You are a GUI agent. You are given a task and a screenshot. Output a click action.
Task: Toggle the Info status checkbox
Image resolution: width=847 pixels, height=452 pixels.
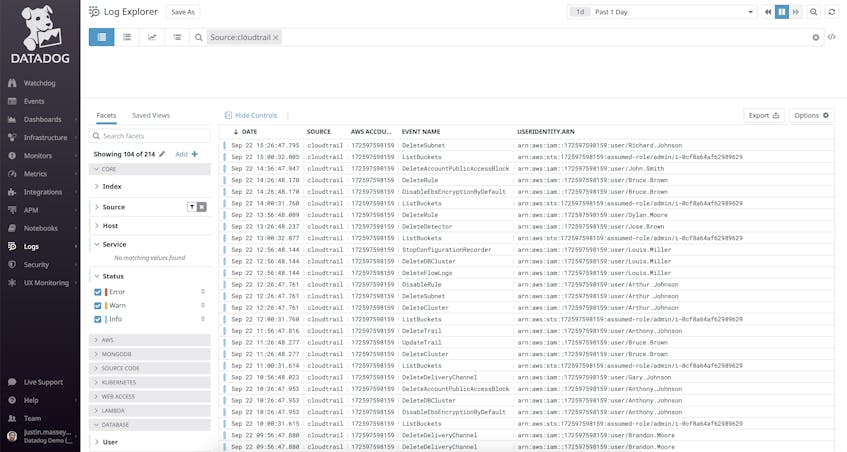[98, 319]
